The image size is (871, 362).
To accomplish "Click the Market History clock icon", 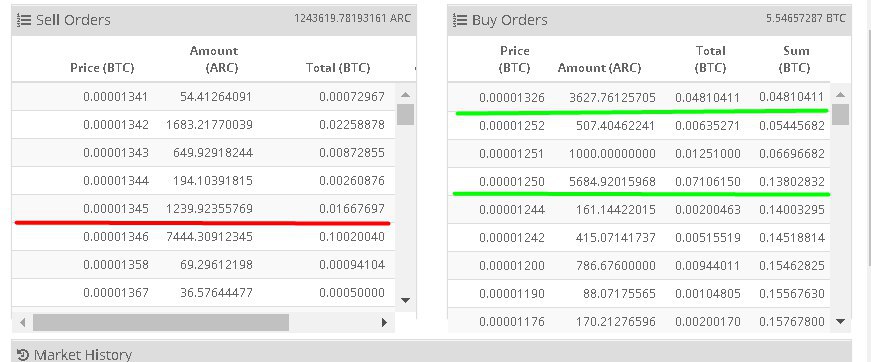I will pyautogui.click(x=23, y=355).
